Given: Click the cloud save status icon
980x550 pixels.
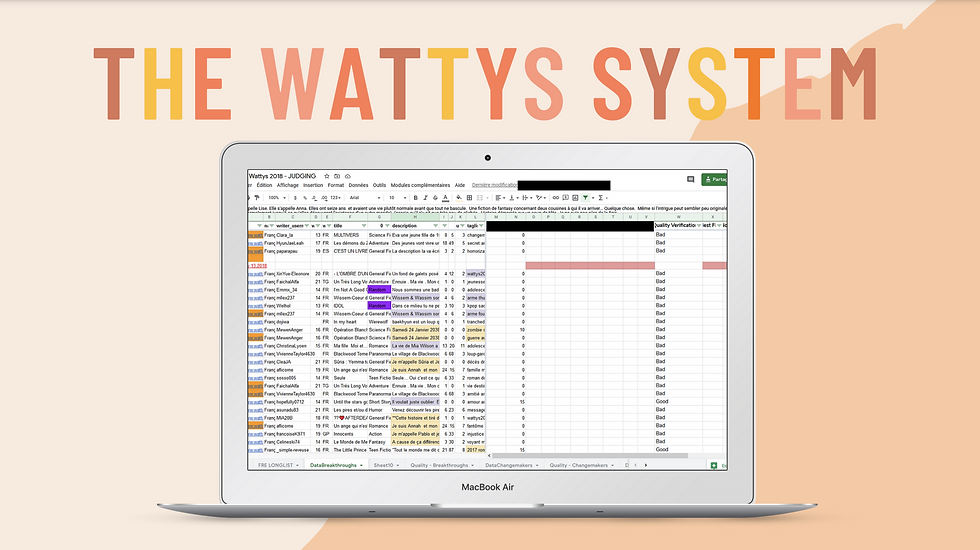Looking at the screenshot, I should click(348, 176).
